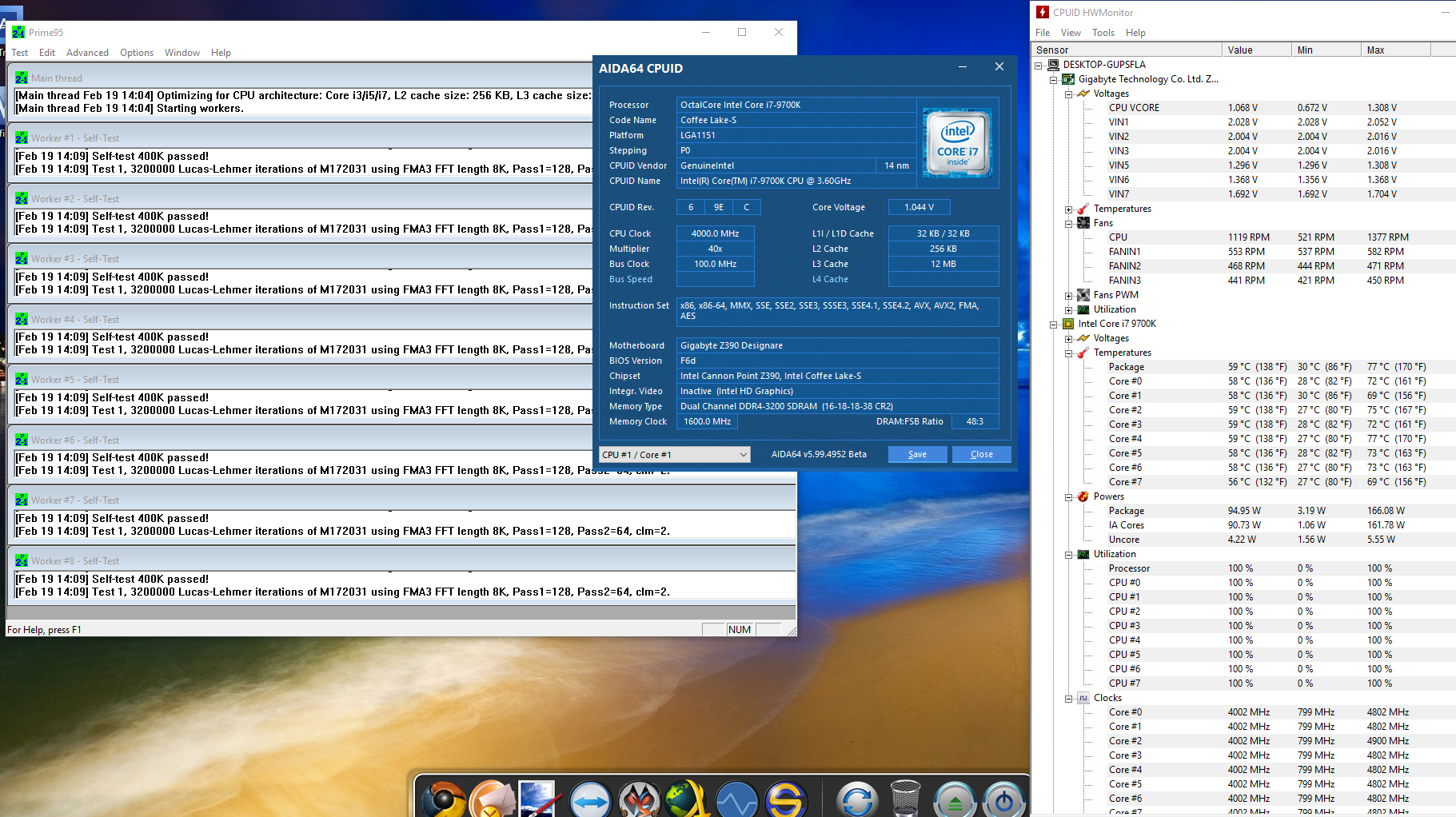Click the NUM indicator in Prime95 status bar
Viewport: 1456px width, 817px height.
coord(740,630)
